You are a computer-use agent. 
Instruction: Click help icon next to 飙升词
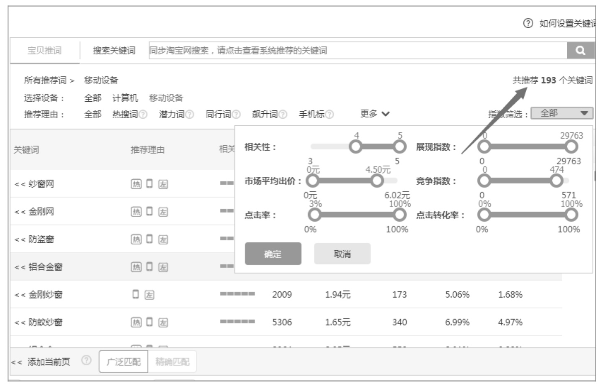pyautogui.click(x=283, y=114)
